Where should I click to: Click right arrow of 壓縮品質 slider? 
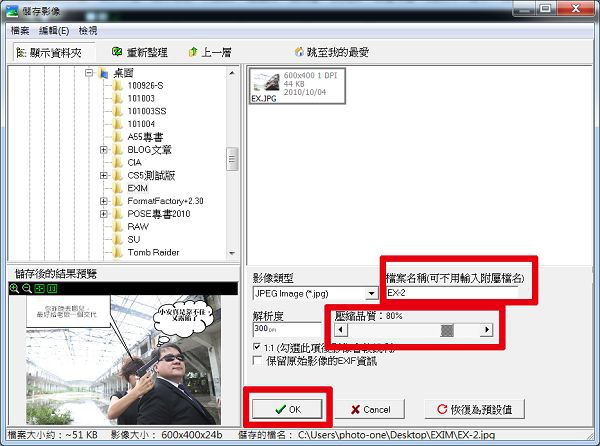[486, 330]
